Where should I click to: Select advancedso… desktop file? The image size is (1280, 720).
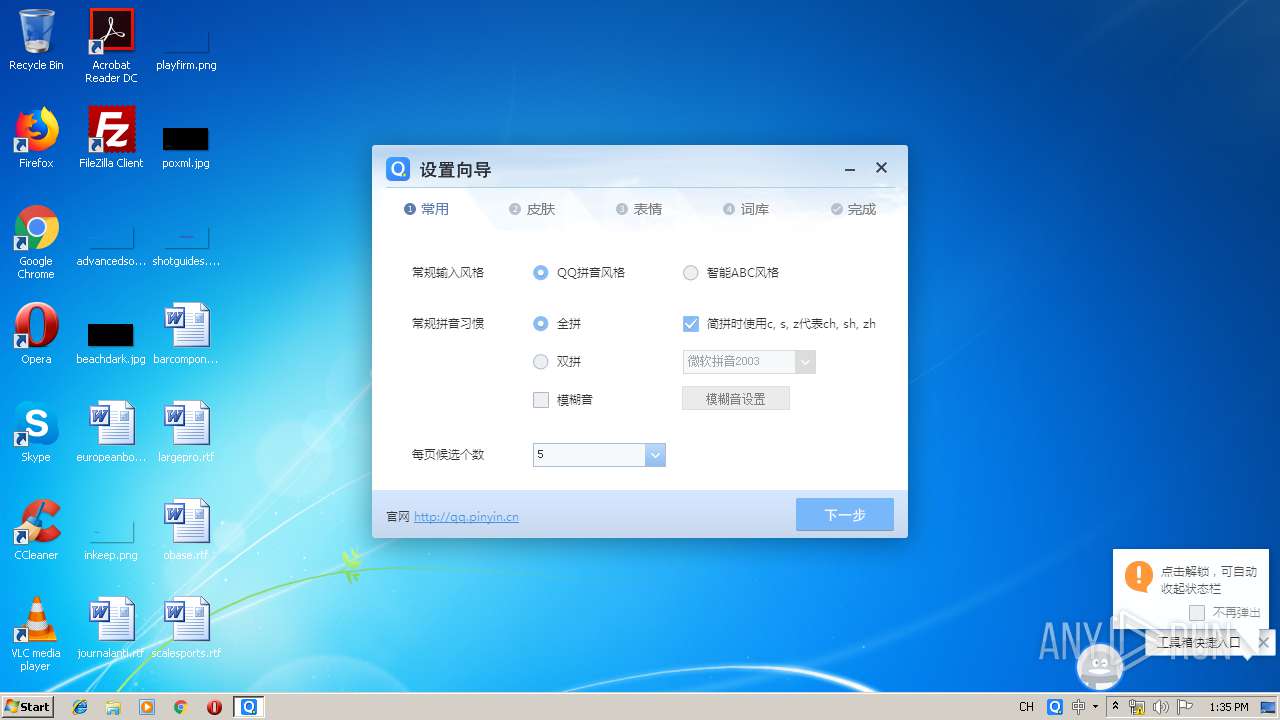(x=111, y=246)
